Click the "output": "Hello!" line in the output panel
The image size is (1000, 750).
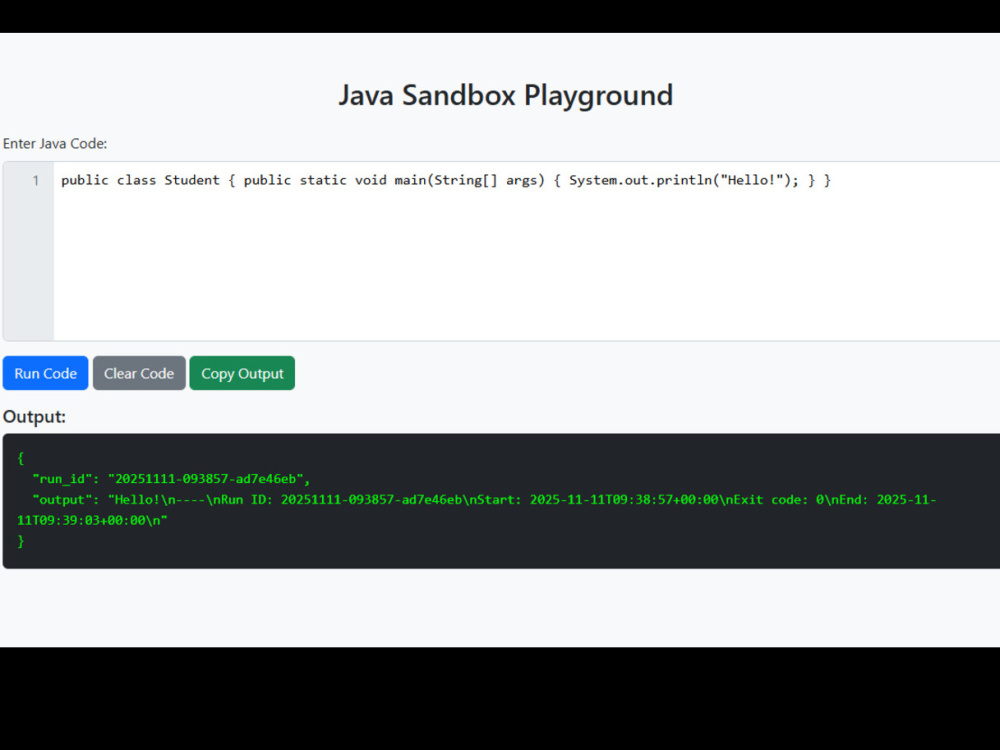coord(484,499)
